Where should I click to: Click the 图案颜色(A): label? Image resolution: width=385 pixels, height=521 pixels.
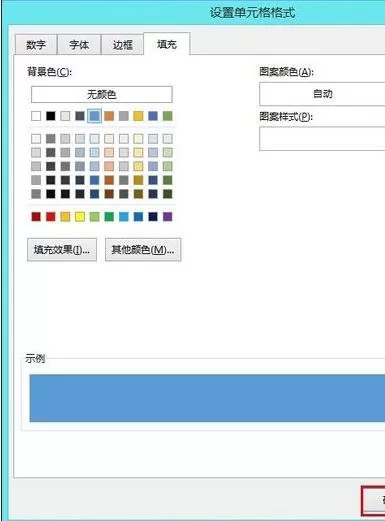(286, 71)
